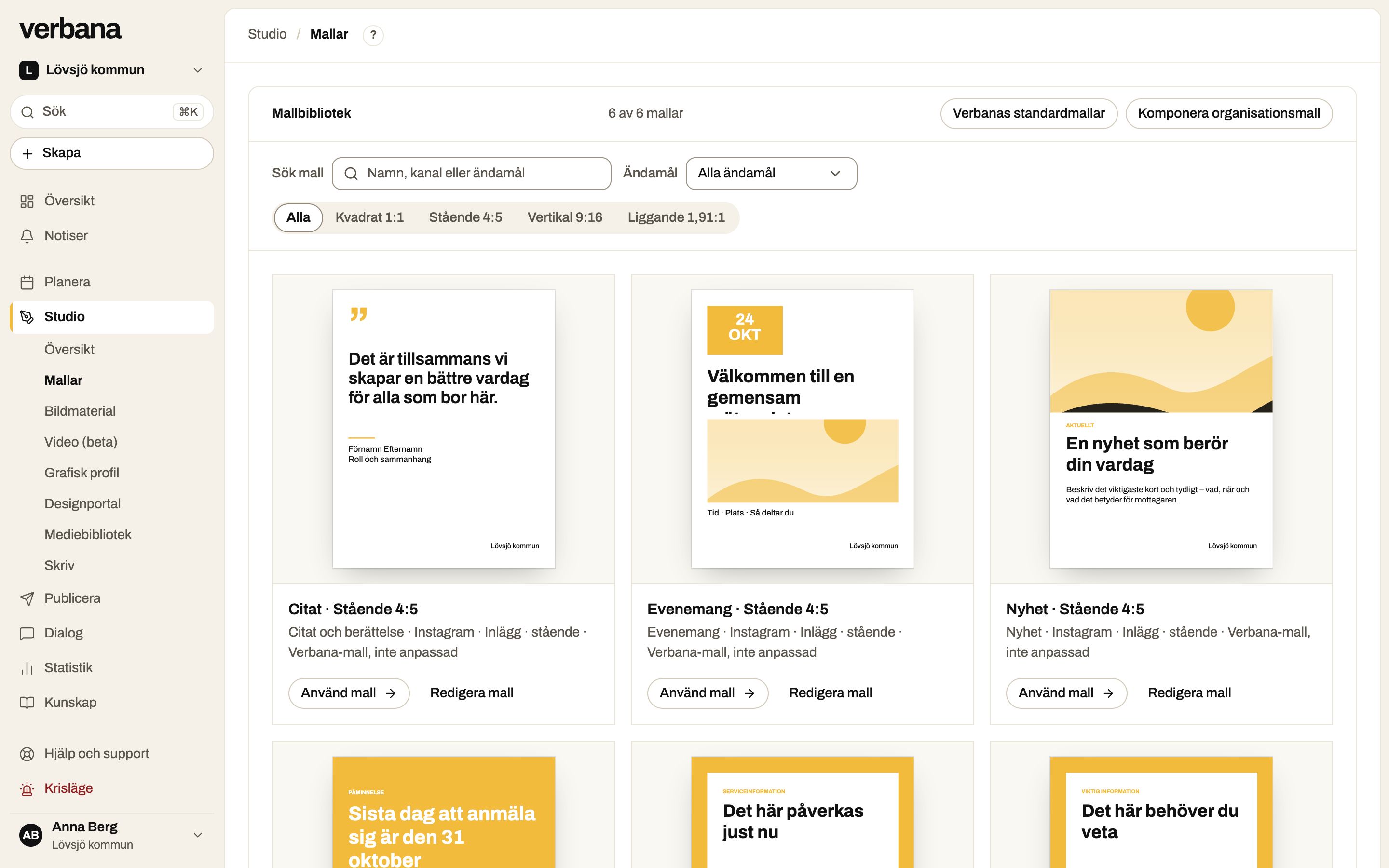Edit the Evenemang template via Redigera mall
Viewport: 1389px width, 868px height.
point(830,693)
